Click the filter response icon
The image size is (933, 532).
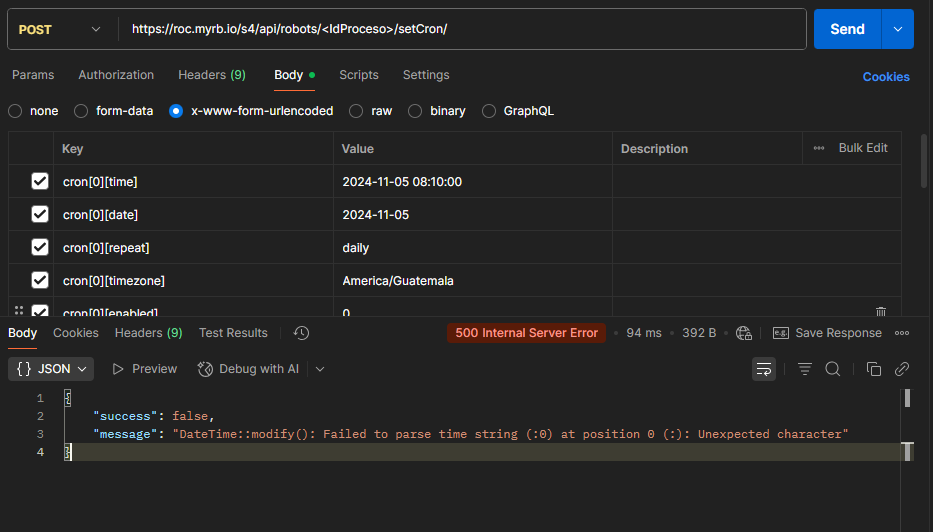[x=804, y=369]
